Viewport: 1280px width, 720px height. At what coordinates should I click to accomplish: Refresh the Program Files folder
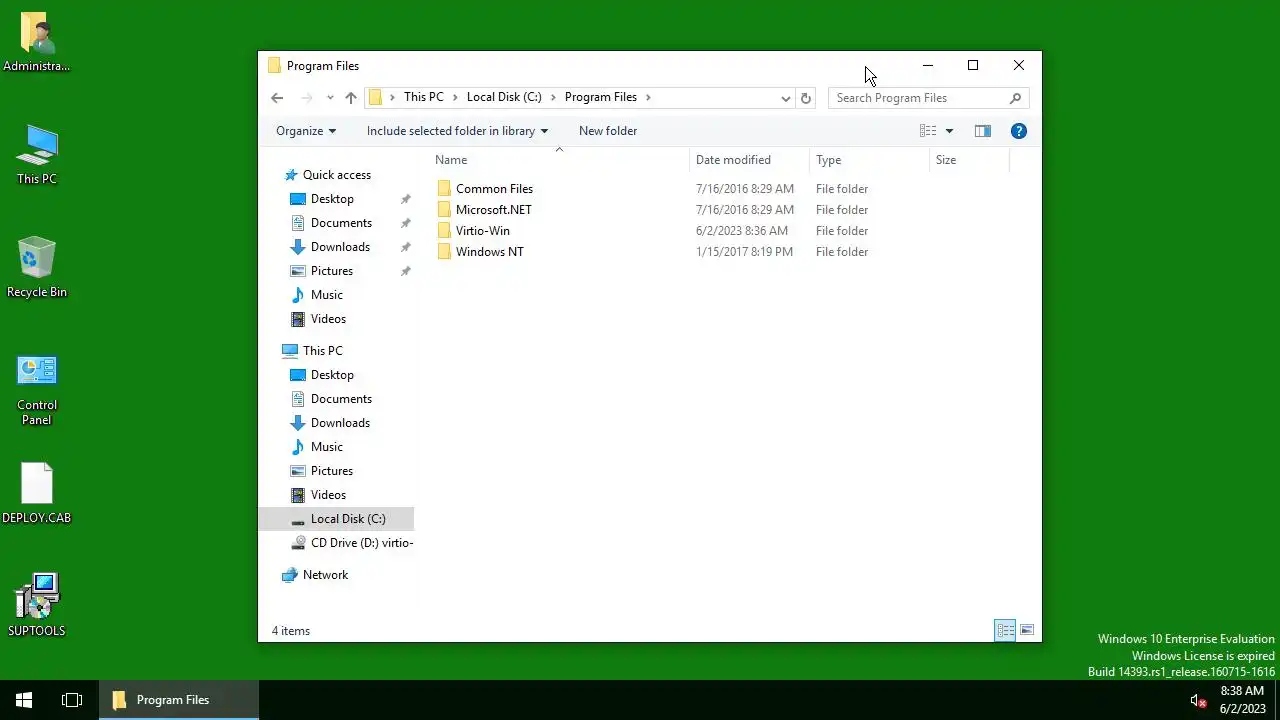point(806,98)
